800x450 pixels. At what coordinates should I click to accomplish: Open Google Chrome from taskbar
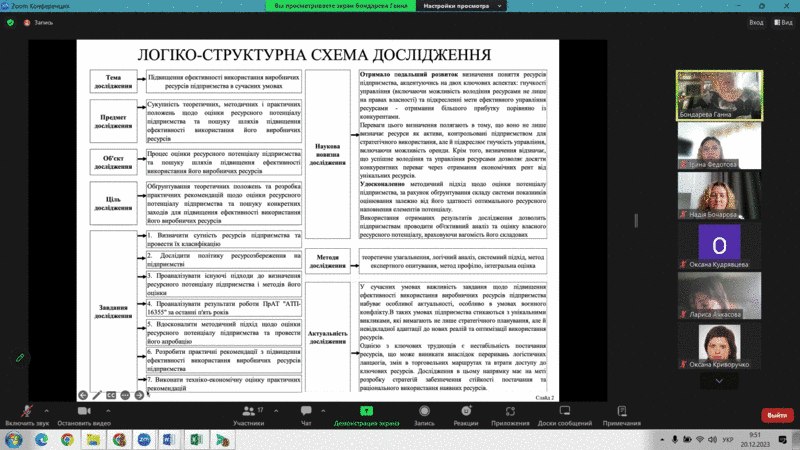coord(67,439)
